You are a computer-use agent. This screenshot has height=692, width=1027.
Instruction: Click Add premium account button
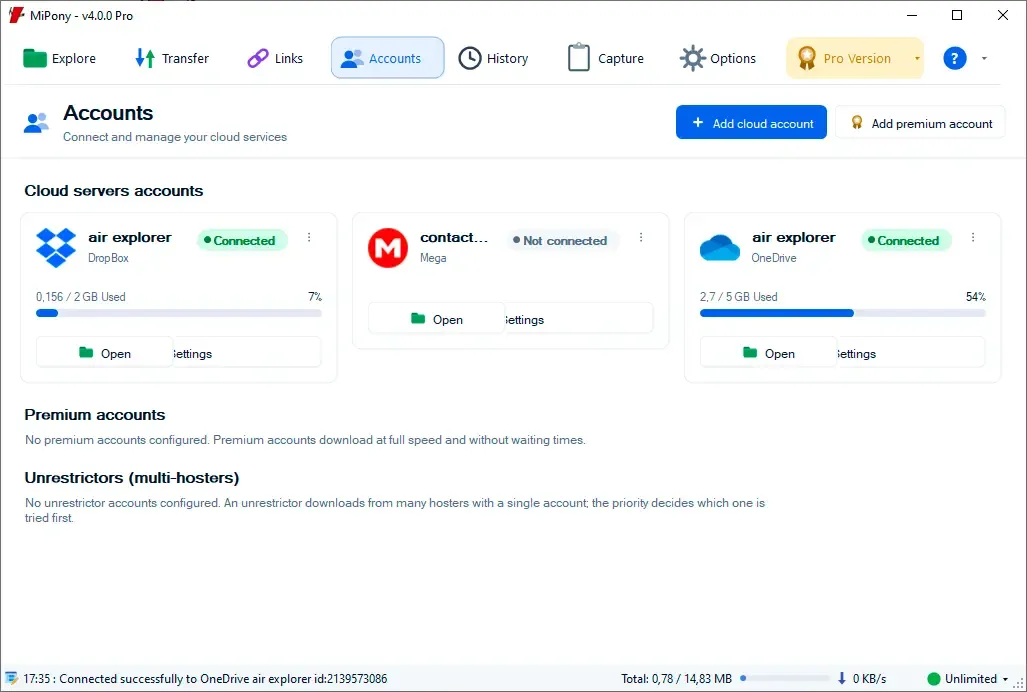[x=920, y=122]
